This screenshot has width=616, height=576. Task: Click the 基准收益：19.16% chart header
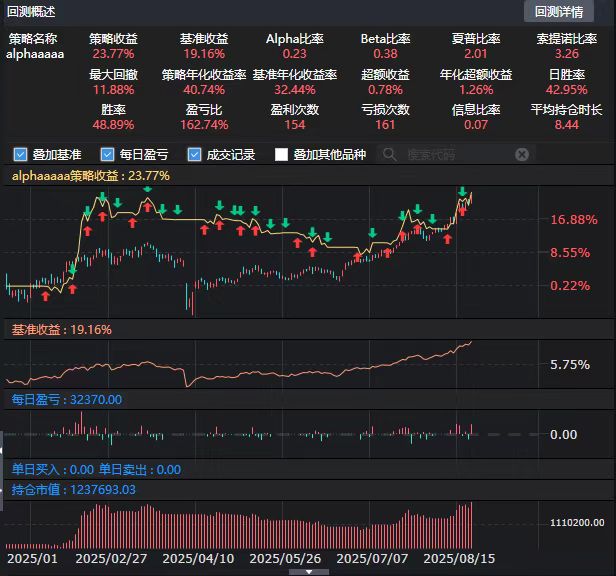tap(62, 330)
